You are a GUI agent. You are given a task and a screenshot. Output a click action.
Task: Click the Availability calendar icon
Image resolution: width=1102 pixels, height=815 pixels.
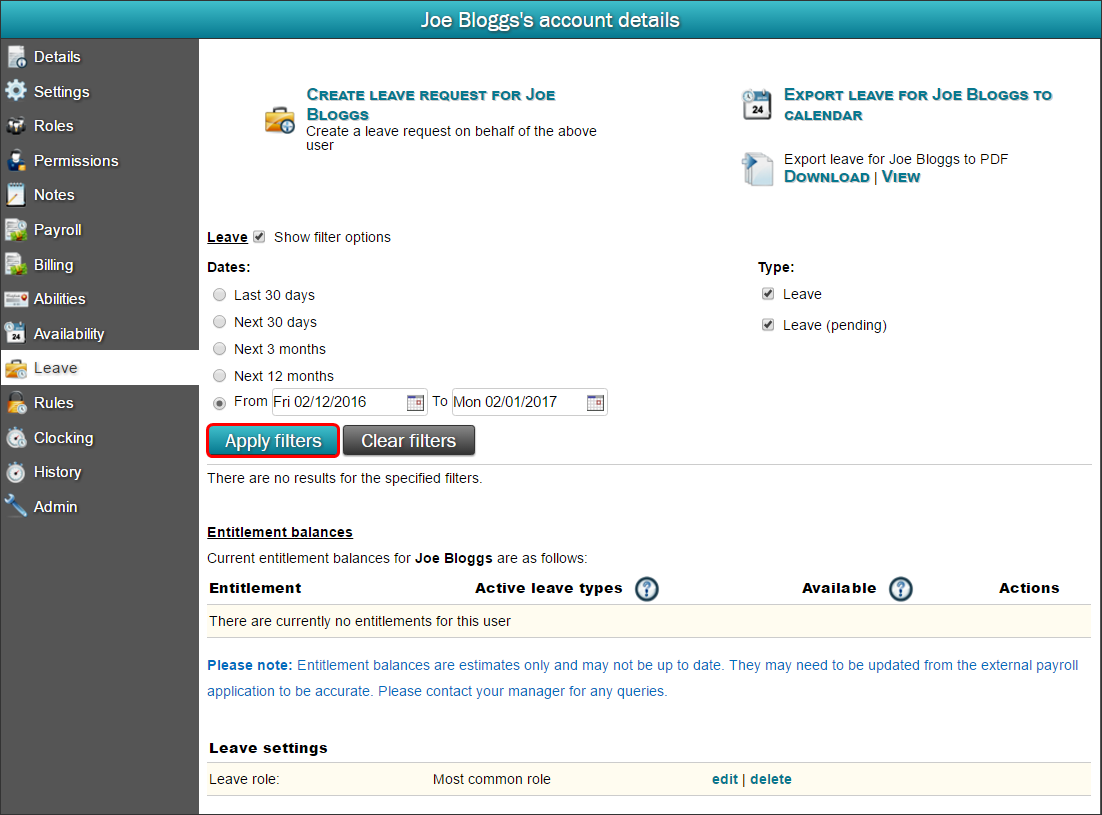16,333
